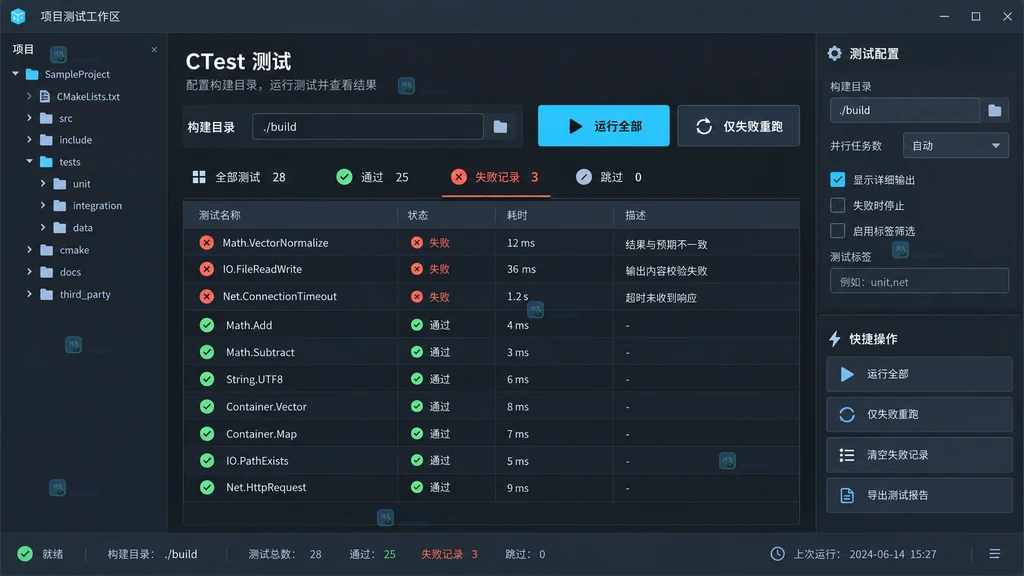
Task: Switch to 跳过 tab
Action: (609, 178)
